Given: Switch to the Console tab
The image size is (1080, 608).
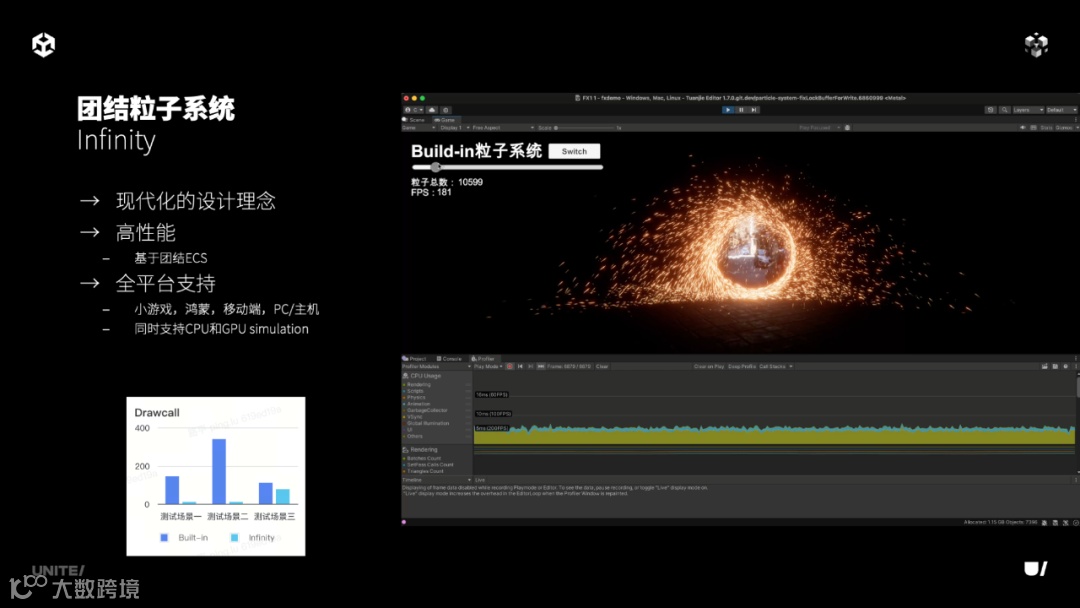Looking at the screenshot, I should click(x=449, y=359).
